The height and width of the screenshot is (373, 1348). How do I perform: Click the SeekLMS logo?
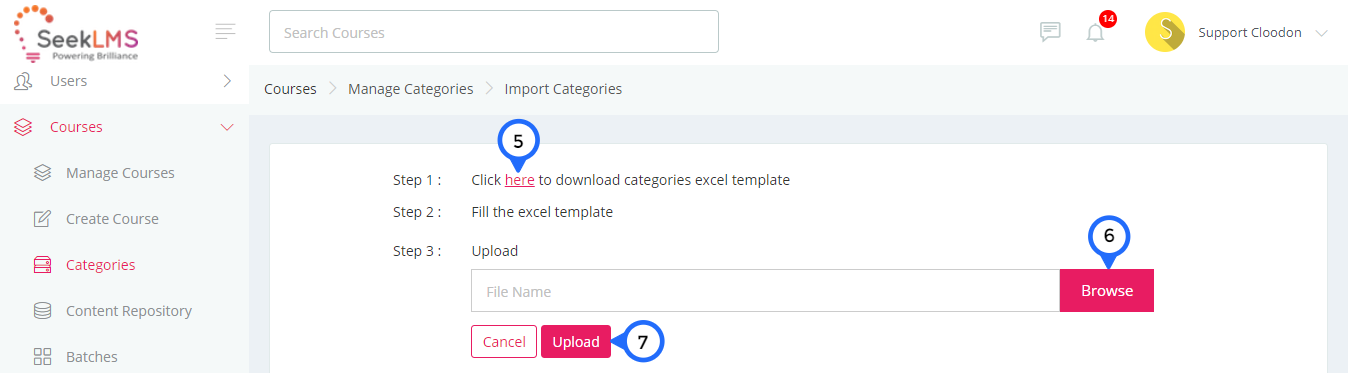pyautogui.click(x=76, y=33)
